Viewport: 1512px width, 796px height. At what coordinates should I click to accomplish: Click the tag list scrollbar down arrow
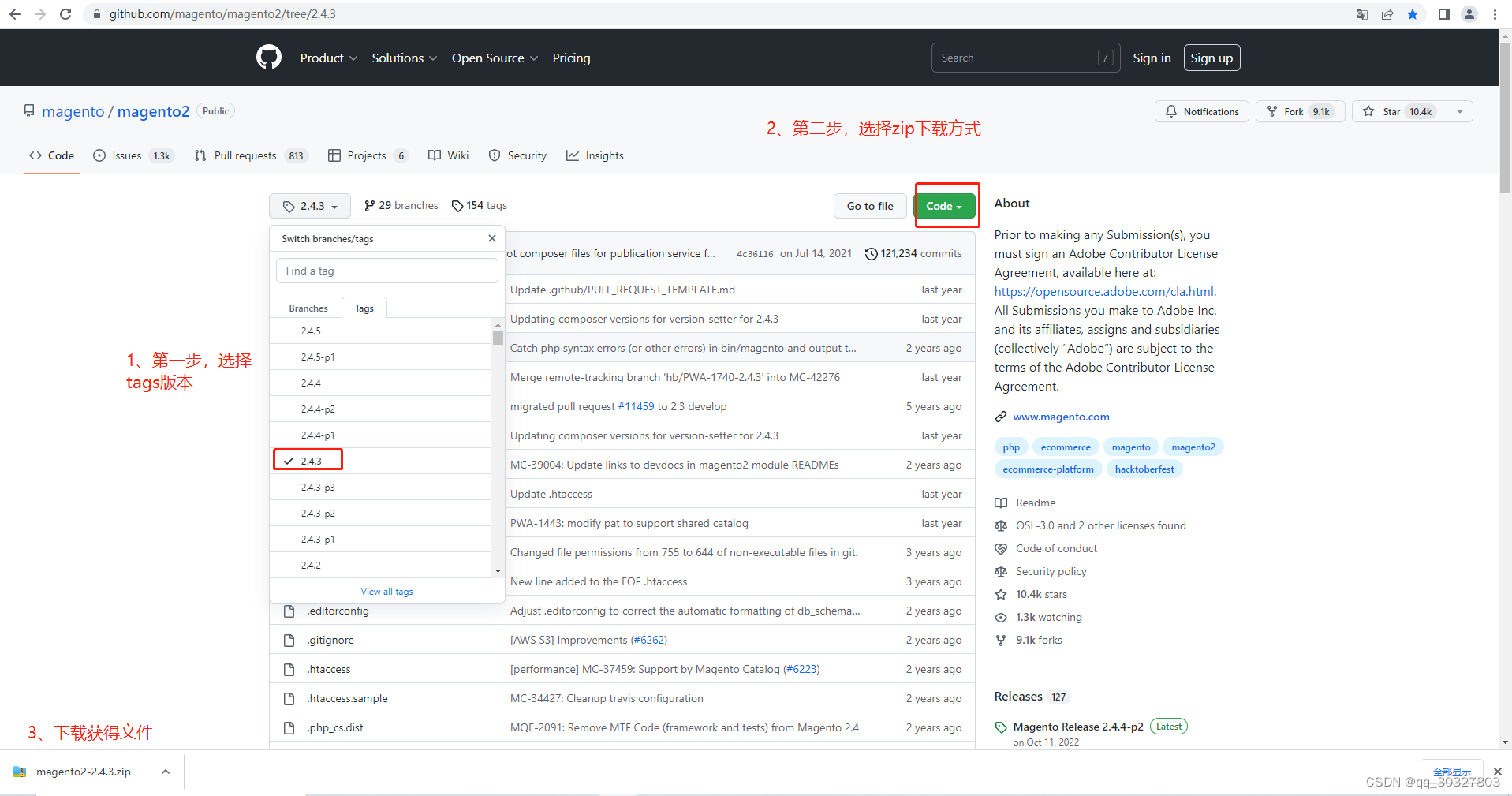(x=498, y=571)
